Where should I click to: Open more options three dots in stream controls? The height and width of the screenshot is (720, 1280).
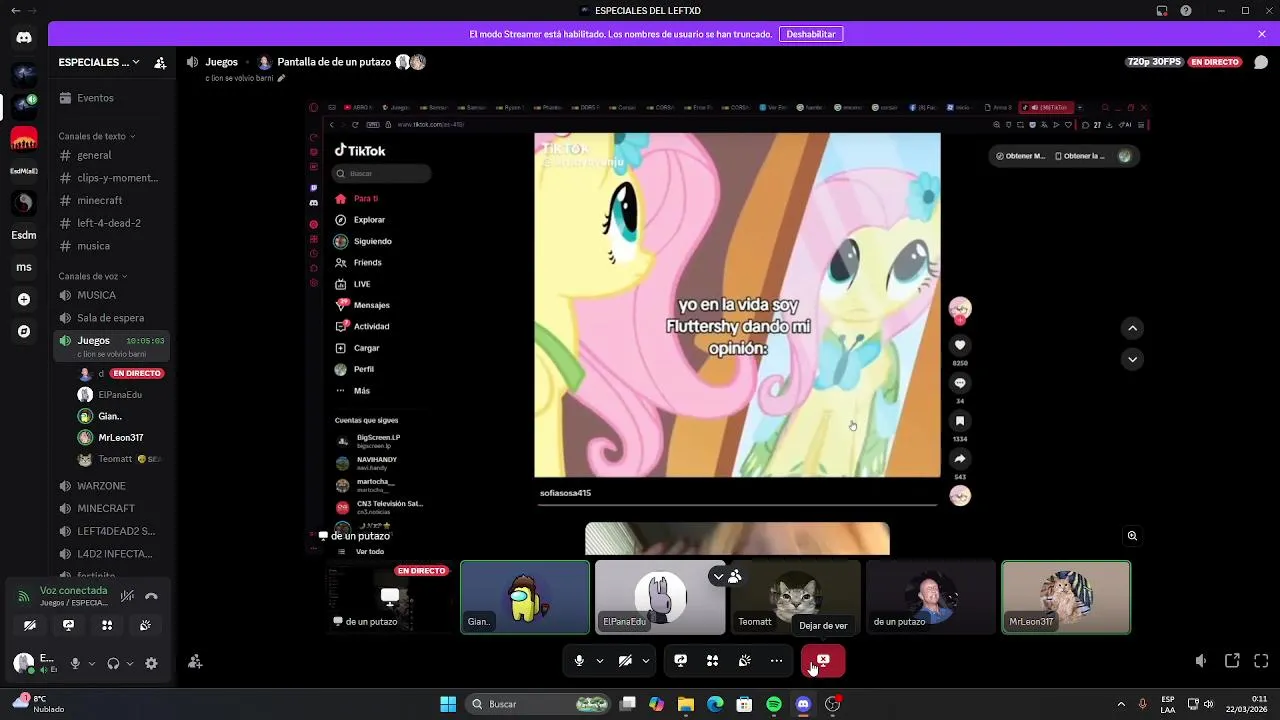tap(776, 661)
